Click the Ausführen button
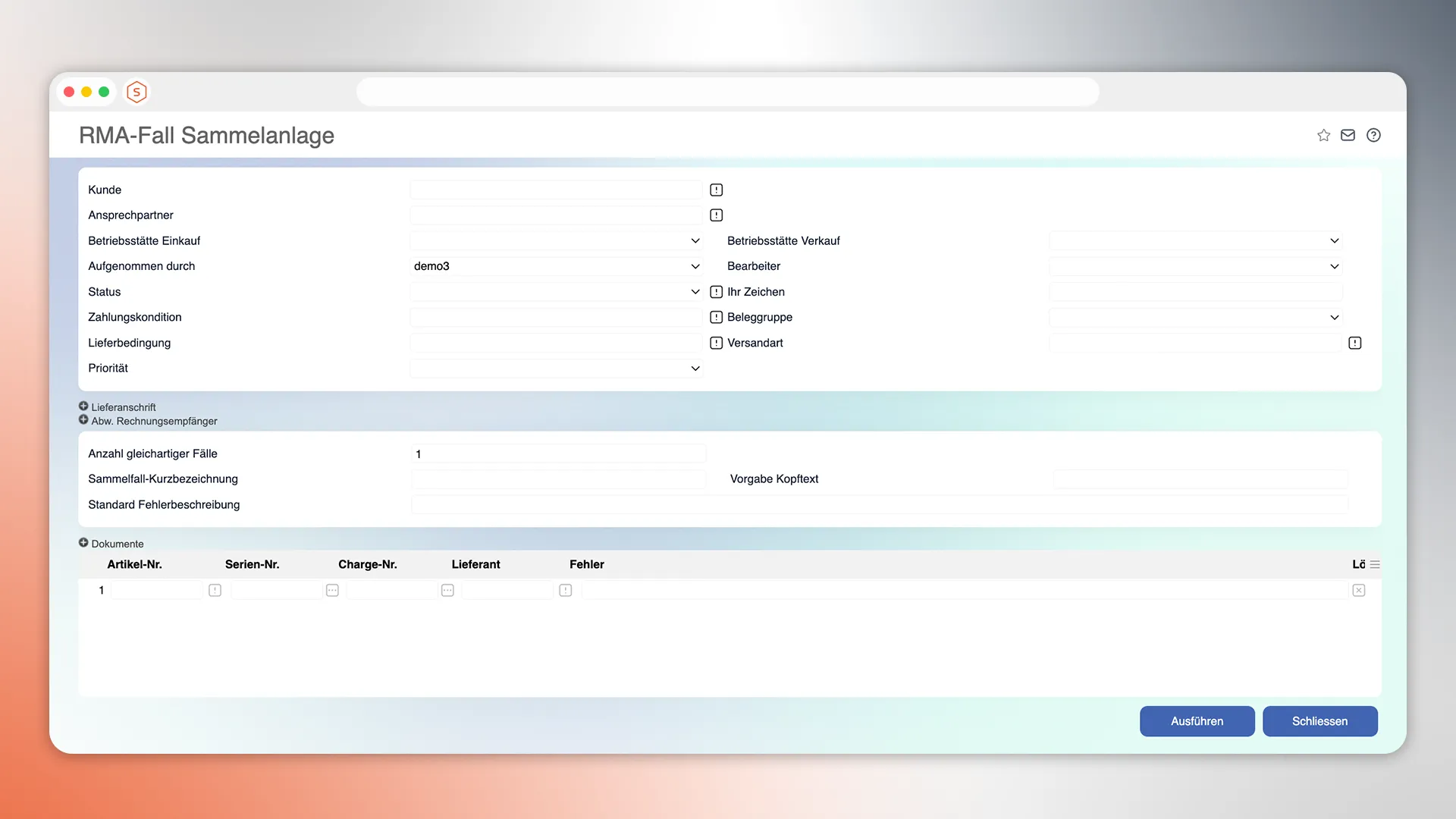 [x=1197, y=721]
